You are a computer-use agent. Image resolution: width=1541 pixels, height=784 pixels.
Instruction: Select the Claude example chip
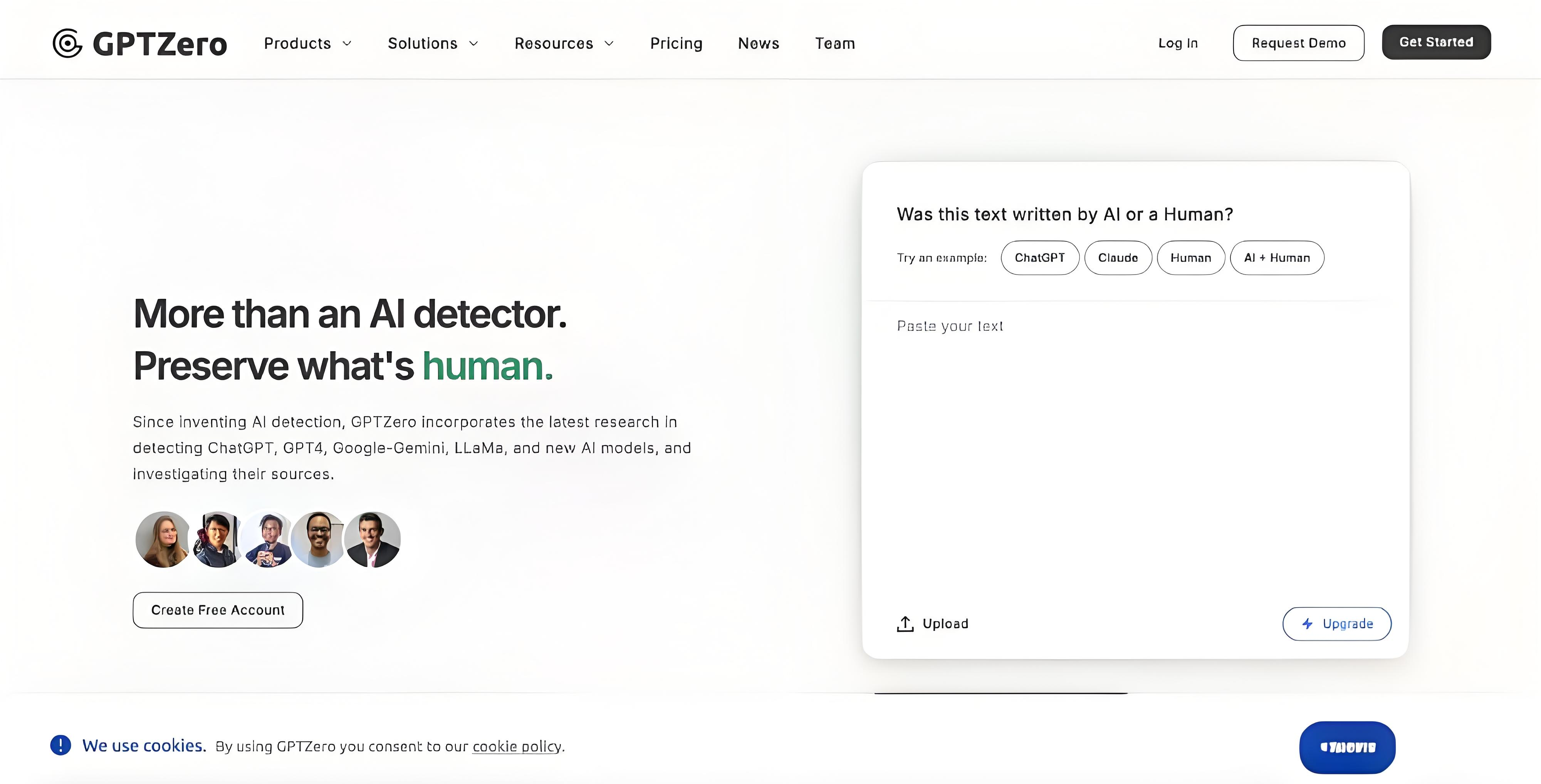[x=1118, y=258]
